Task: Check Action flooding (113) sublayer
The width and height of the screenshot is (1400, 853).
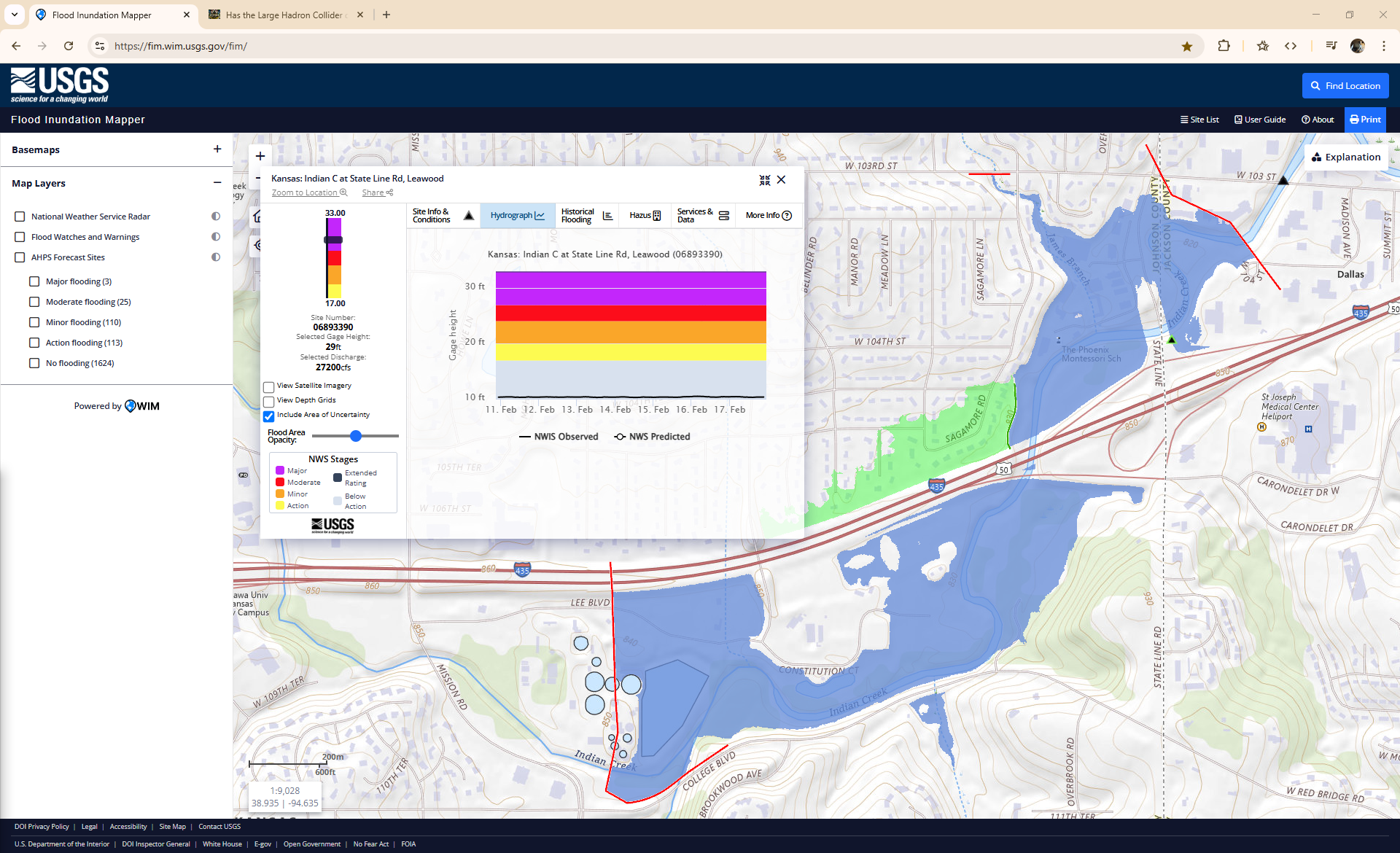Action: [x=34, y=343]
